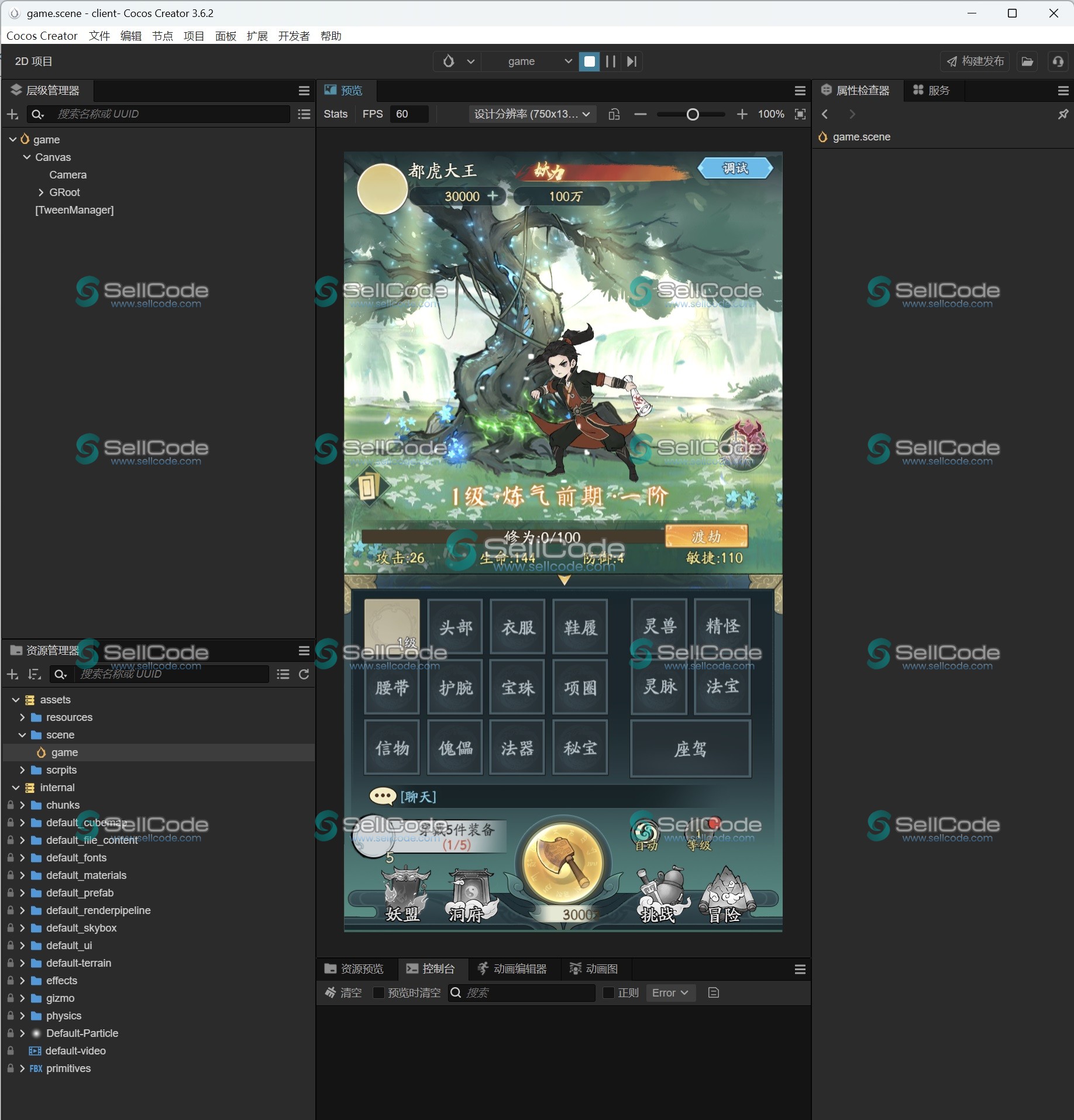Open hierarchy search type magnifier dropdown
Viewport: 1074px width, 1120px height.
click(x=37, y=115)
